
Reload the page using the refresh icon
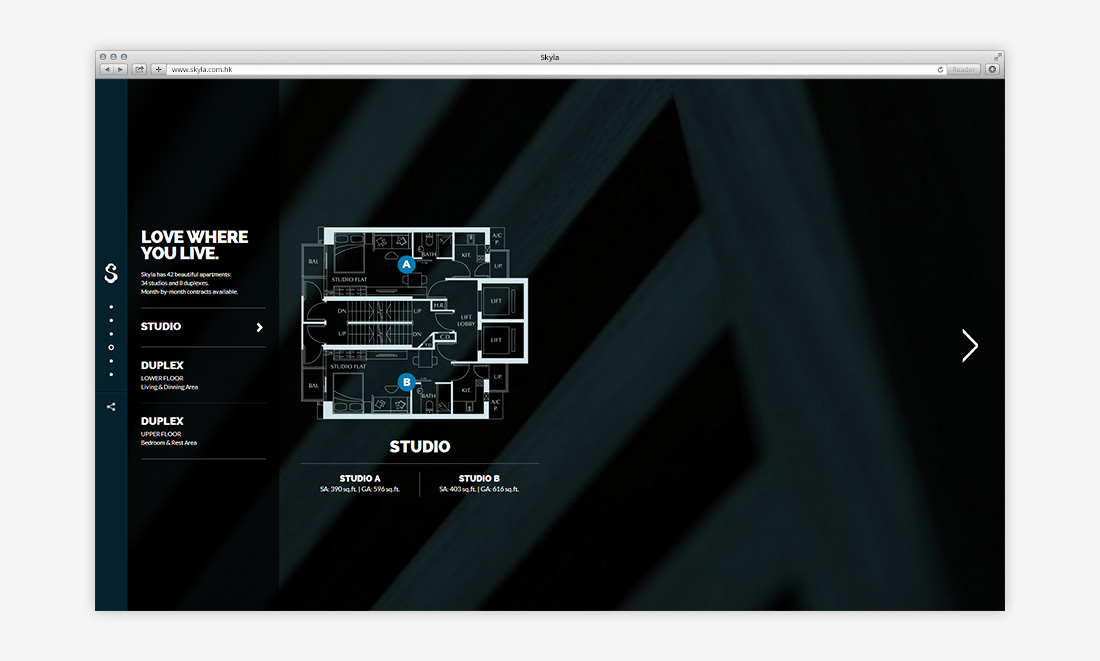[x=940, y=69]
